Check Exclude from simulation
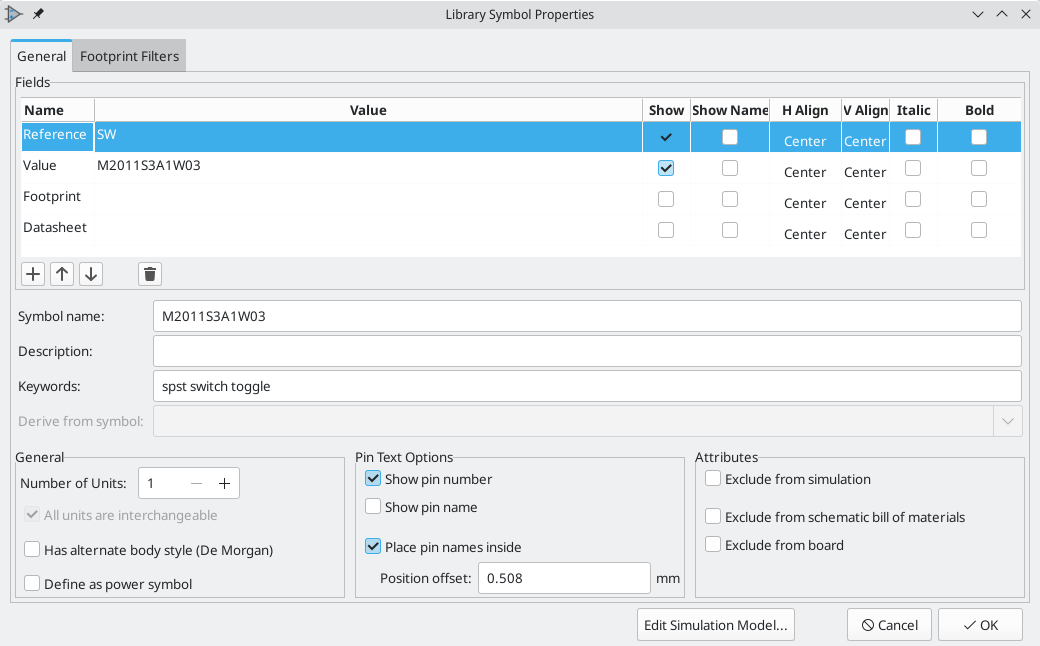1040x646 pixels. 713,479
